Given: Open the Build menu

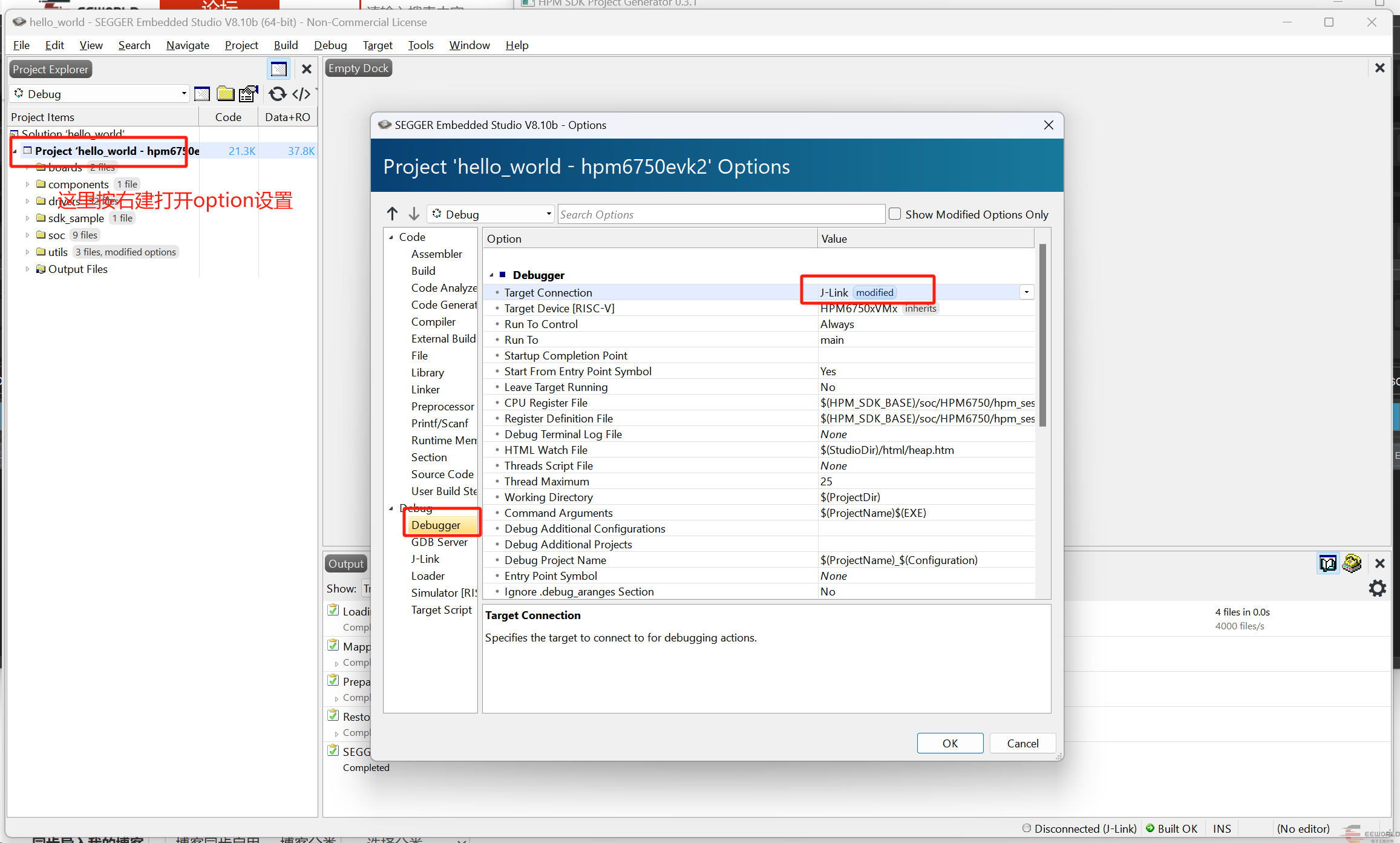Looking at the screenshot, I should click(286, 45).
